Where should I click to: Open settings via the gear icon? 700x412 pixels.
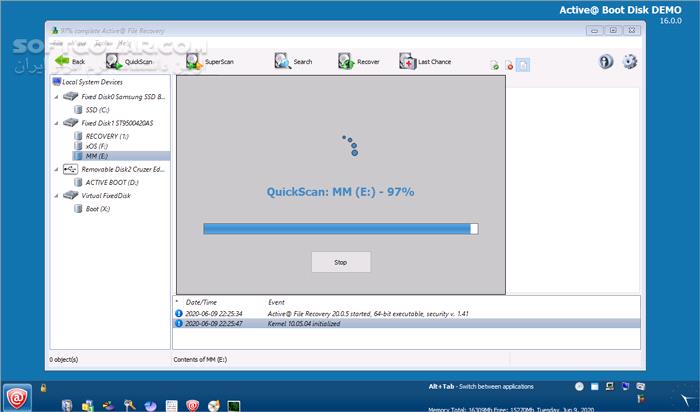pos(629,61)
